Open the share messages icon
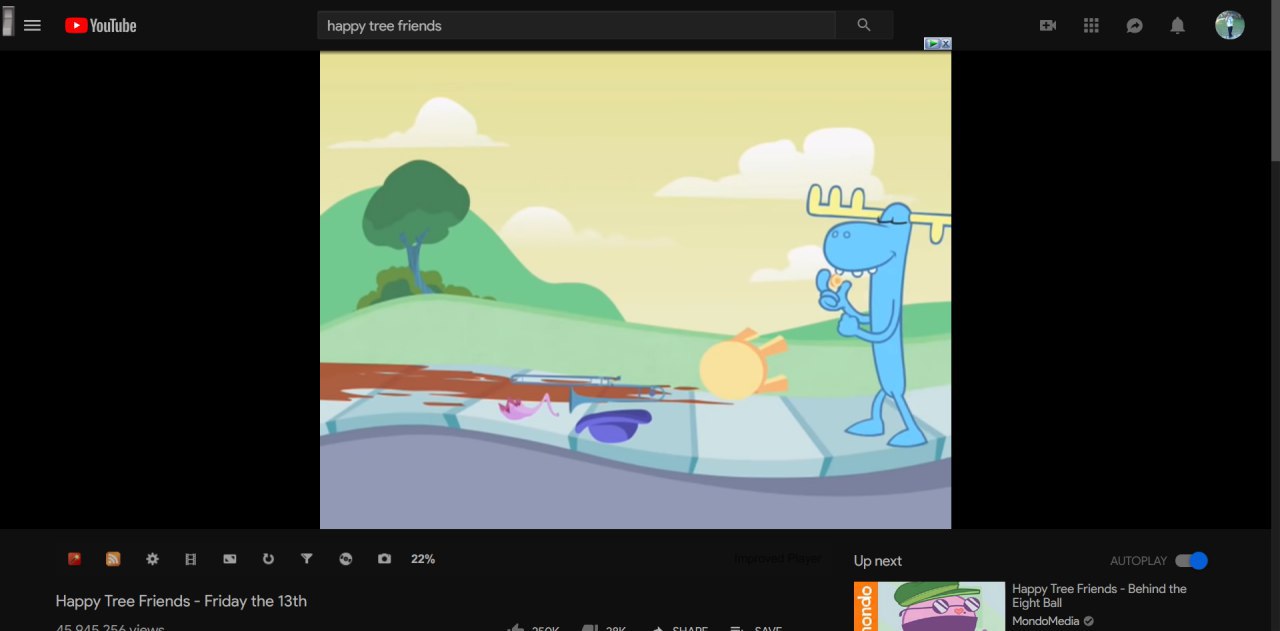Screen dimensions: 1280x631 [x=1134, y=25]
